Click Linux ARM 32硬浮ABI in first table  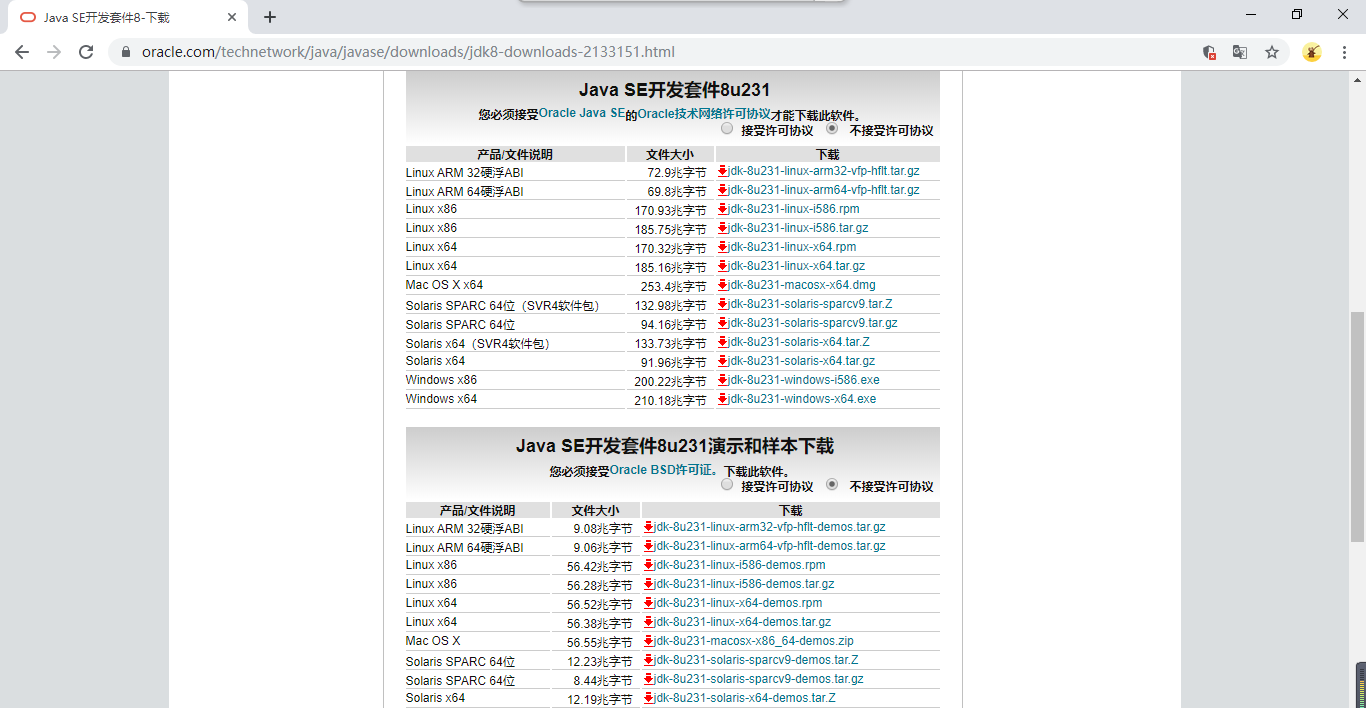point(465,173)
